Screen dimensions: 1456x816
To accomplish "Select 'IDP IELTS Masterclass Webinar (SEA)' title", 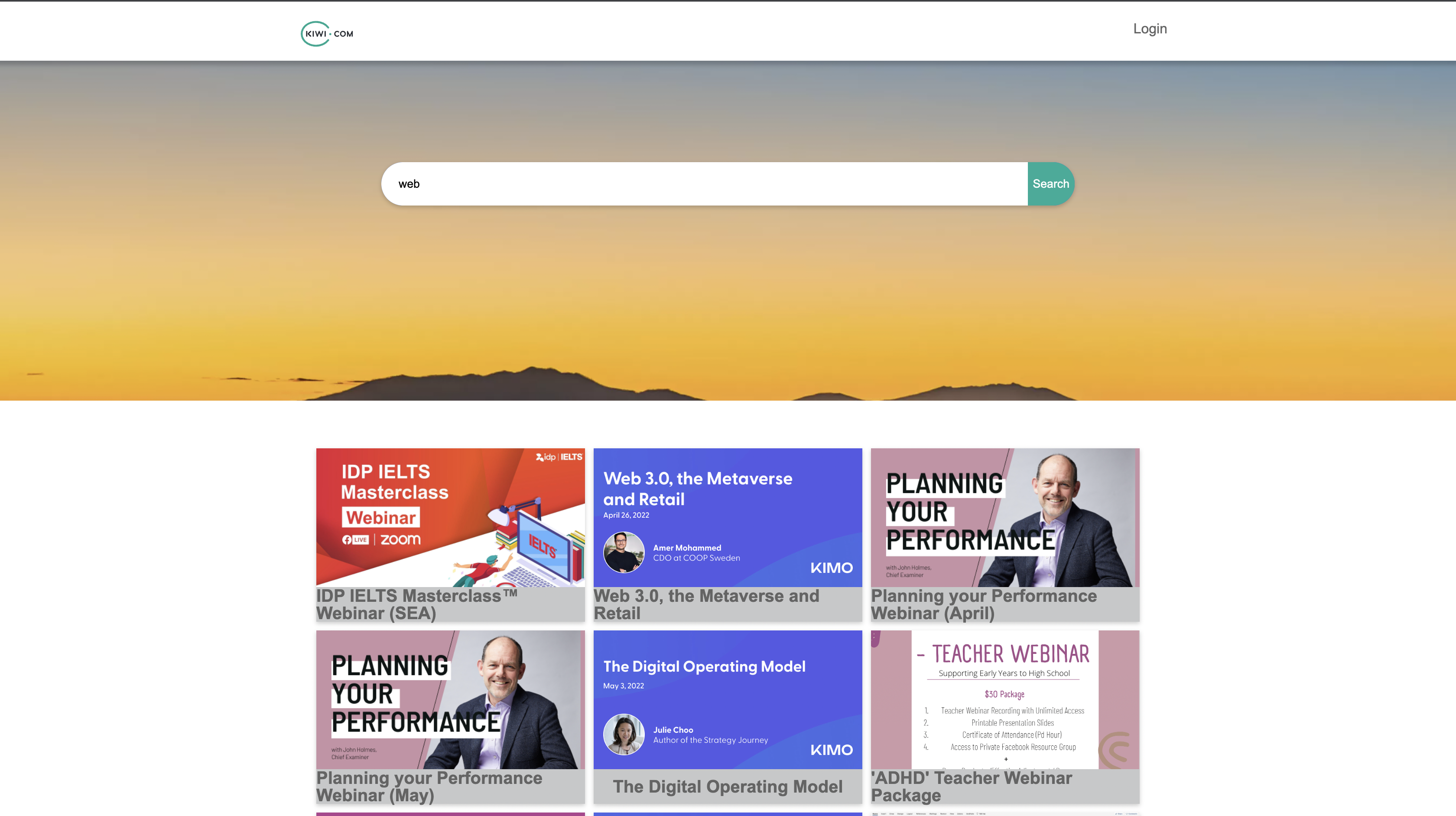I will (x=417, y=604).
